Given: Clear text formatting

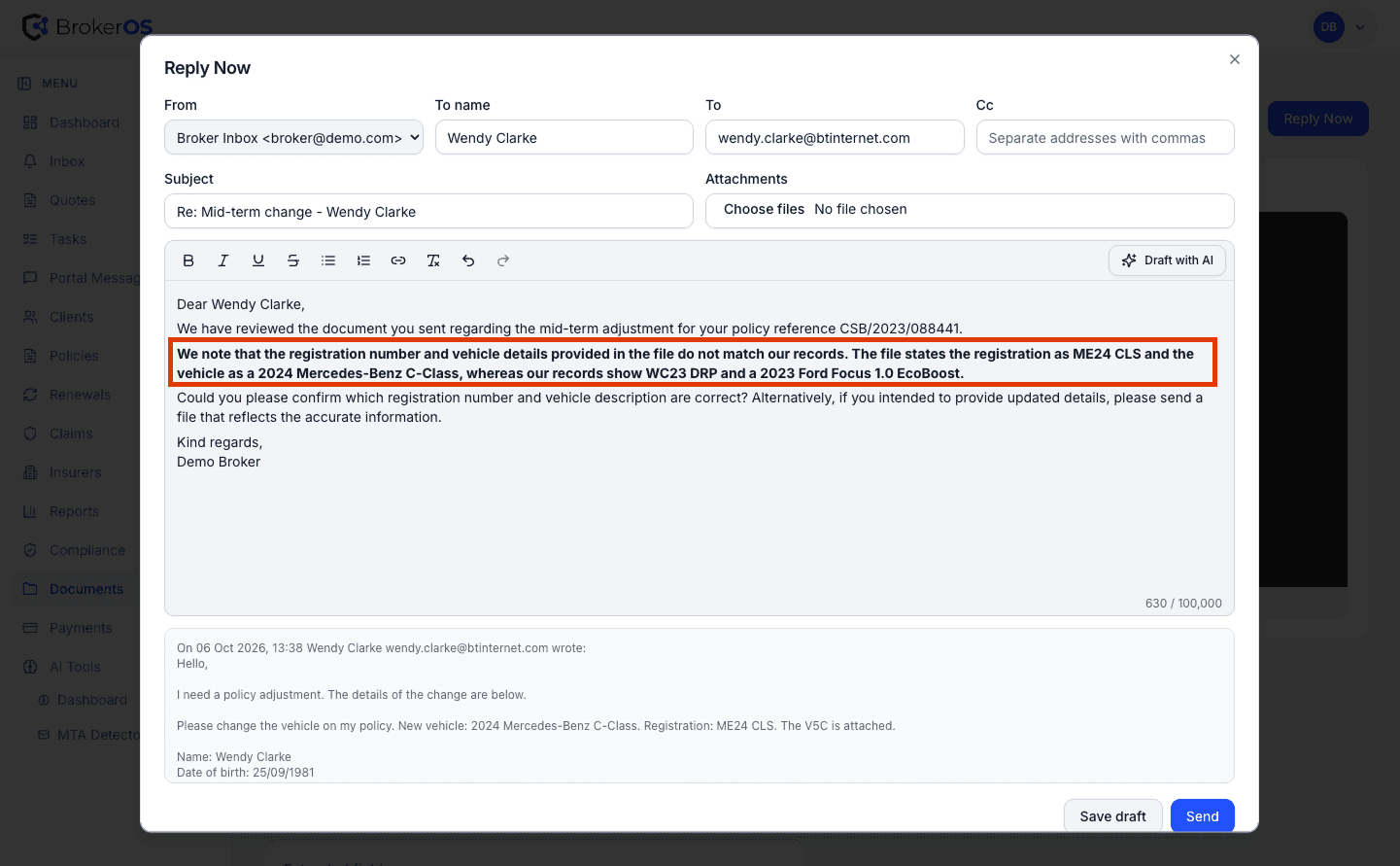Looking at the screenshot, I should 433,260.
